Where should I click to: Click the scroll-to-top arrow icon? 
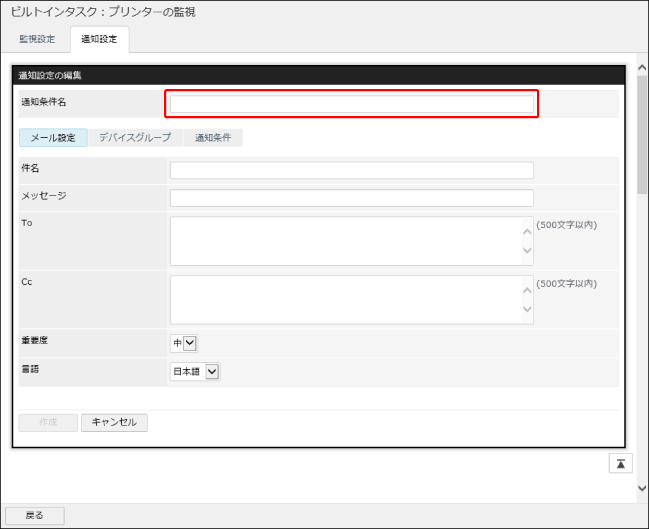620,462
